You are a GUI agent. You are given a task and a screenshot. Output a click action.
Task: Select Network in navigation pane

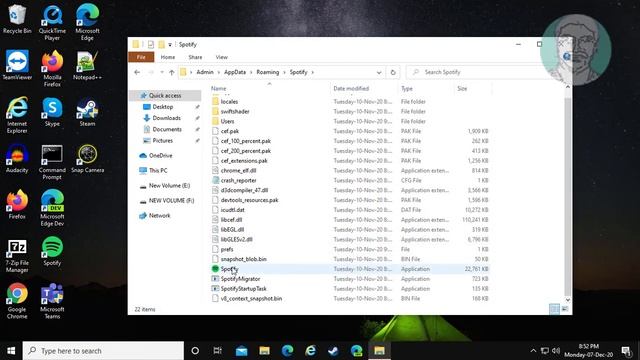point(159,216)
